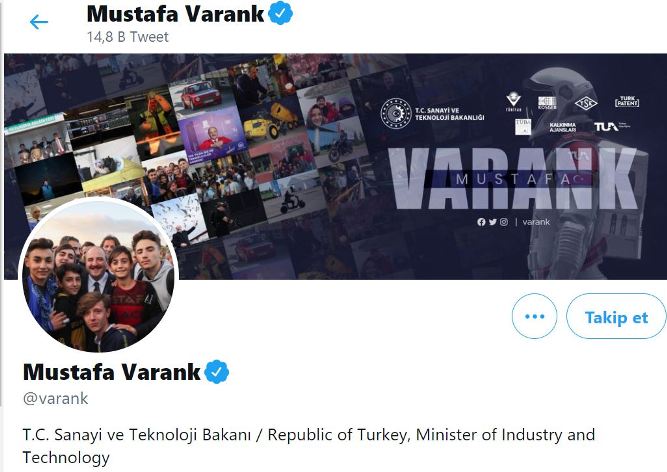Open the circular profile picture

98,275
